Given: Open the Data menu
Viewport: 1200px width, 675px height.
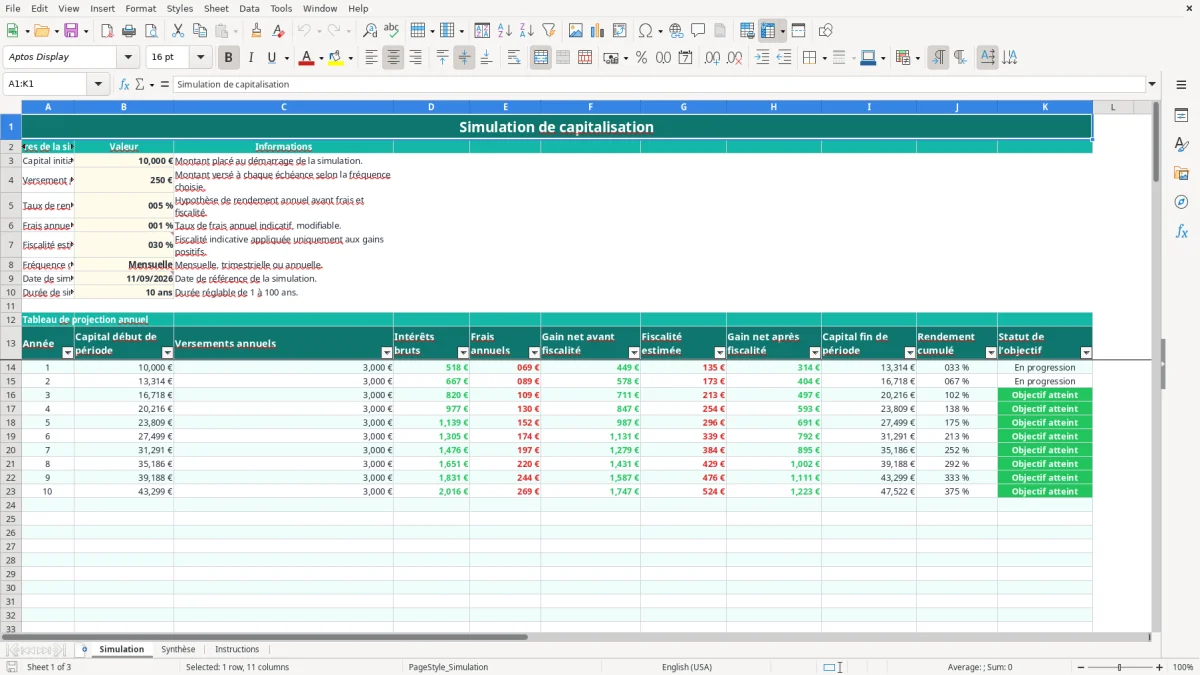Looking at the screenshot, I should [249, 8].
